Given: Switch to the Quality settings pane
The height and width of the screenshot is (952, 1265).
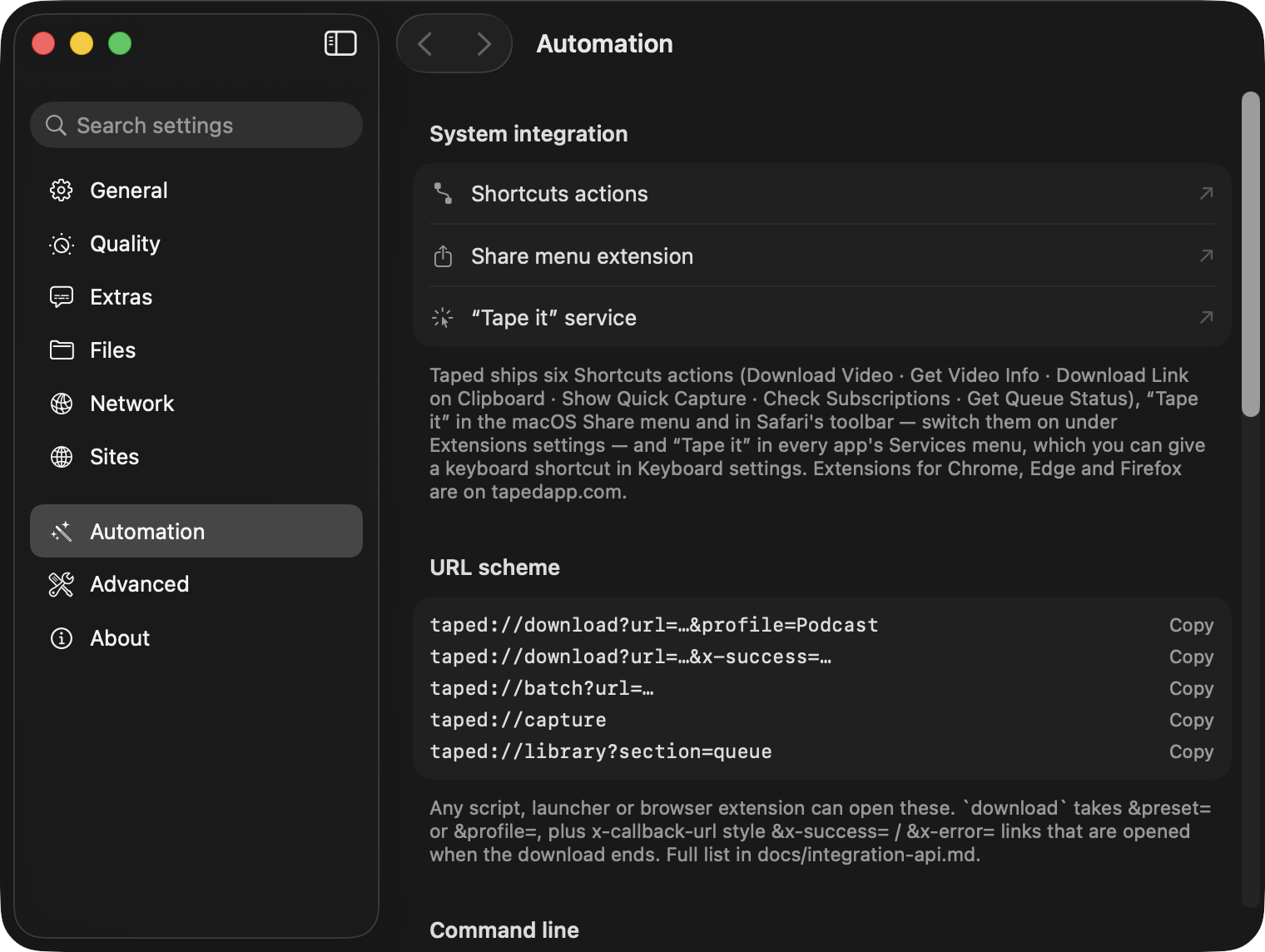Looking at the screenshot, I should click(196, 244).
